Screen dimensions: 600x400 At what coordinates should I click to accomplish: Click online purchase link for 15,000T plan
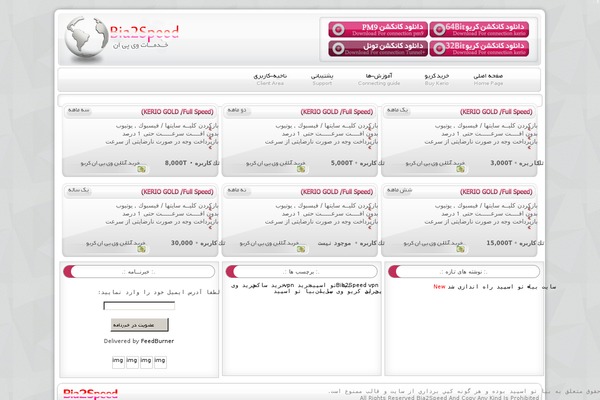point(433,243)
